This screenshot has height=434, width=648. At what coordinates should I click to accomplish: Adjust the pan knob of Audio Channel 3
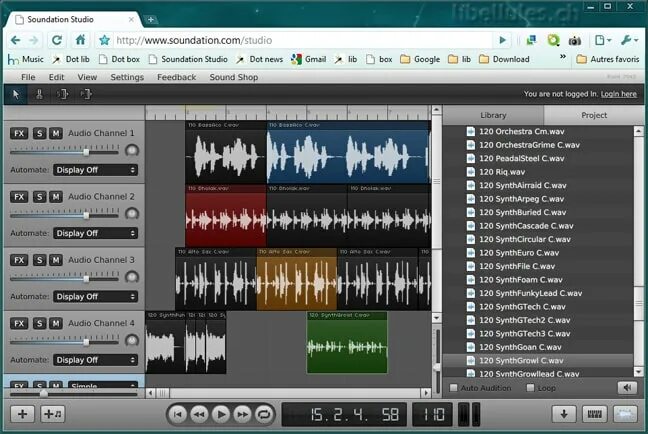[132, 277]
